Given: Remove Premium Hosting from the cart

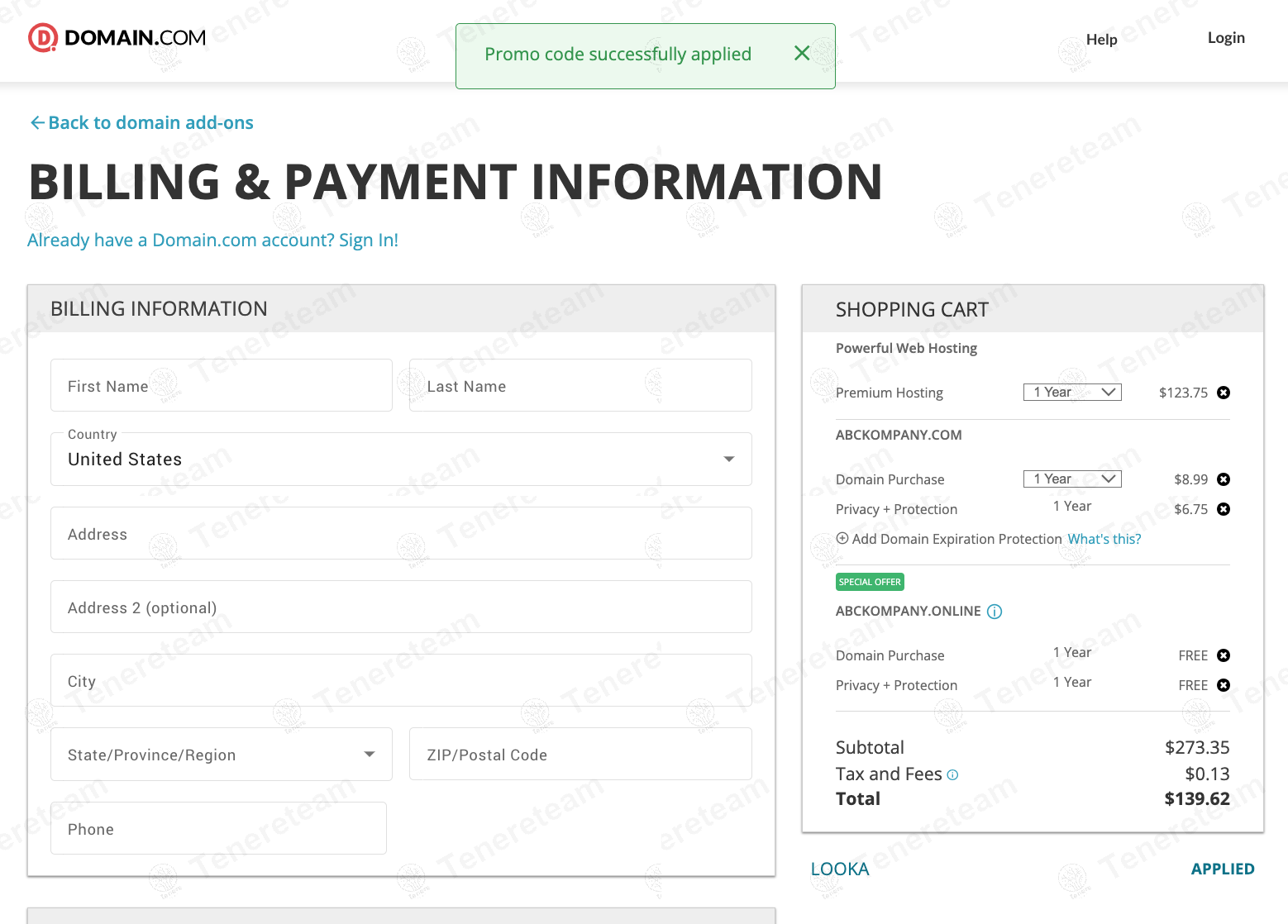Looking at the screenshot, I should click(1224, 393).
